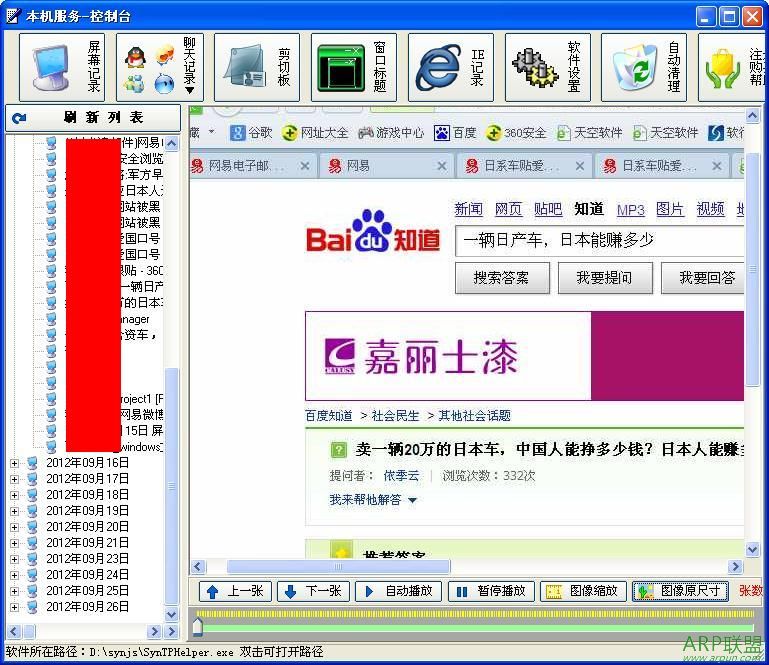The image size is (769, 665).
Task: Click the 视频 link on Baidu
Action: click(x=710, y=209)
